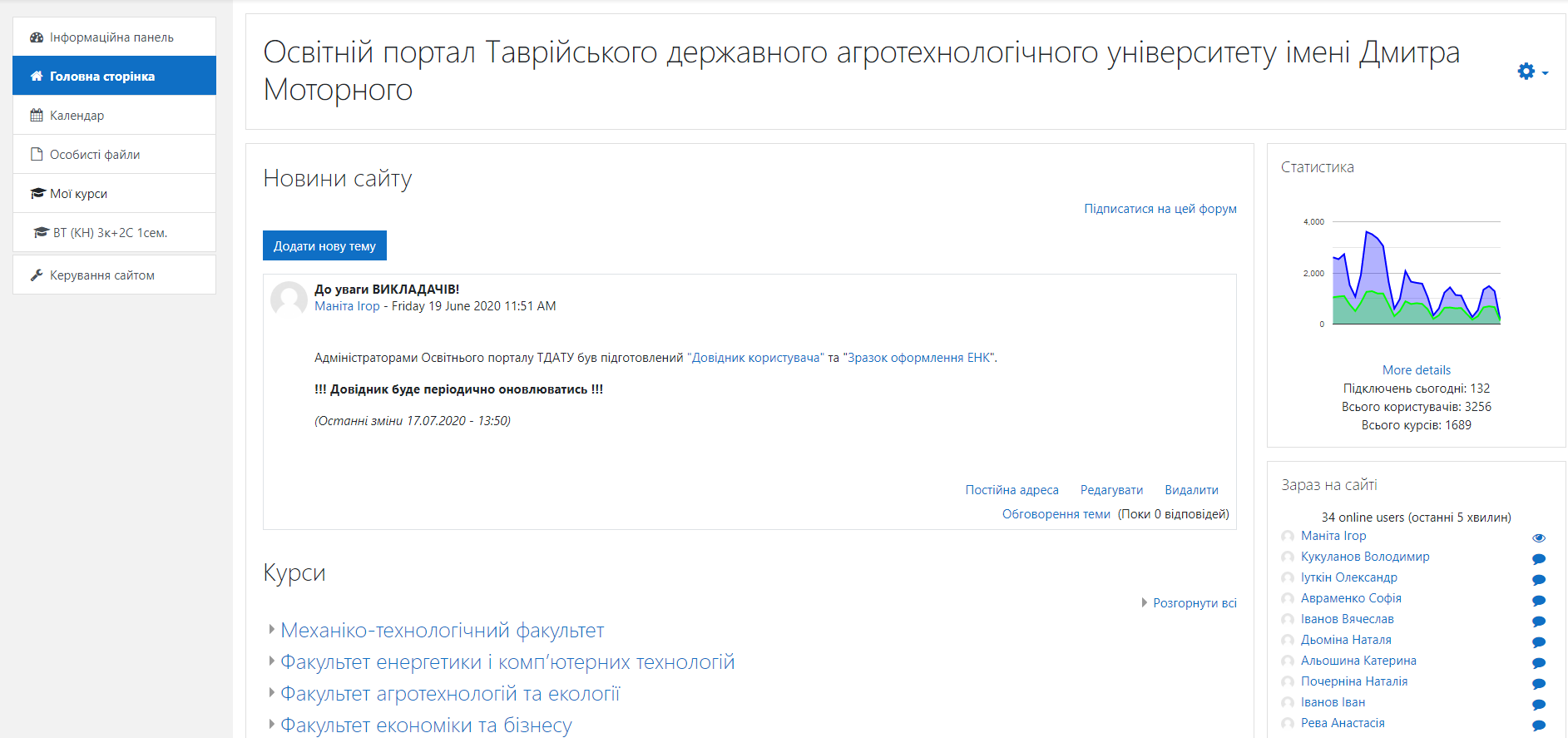Open online user Іванов Вячеслав profile
Viewport: 1568px width, 738px height.
(1348, 619)
